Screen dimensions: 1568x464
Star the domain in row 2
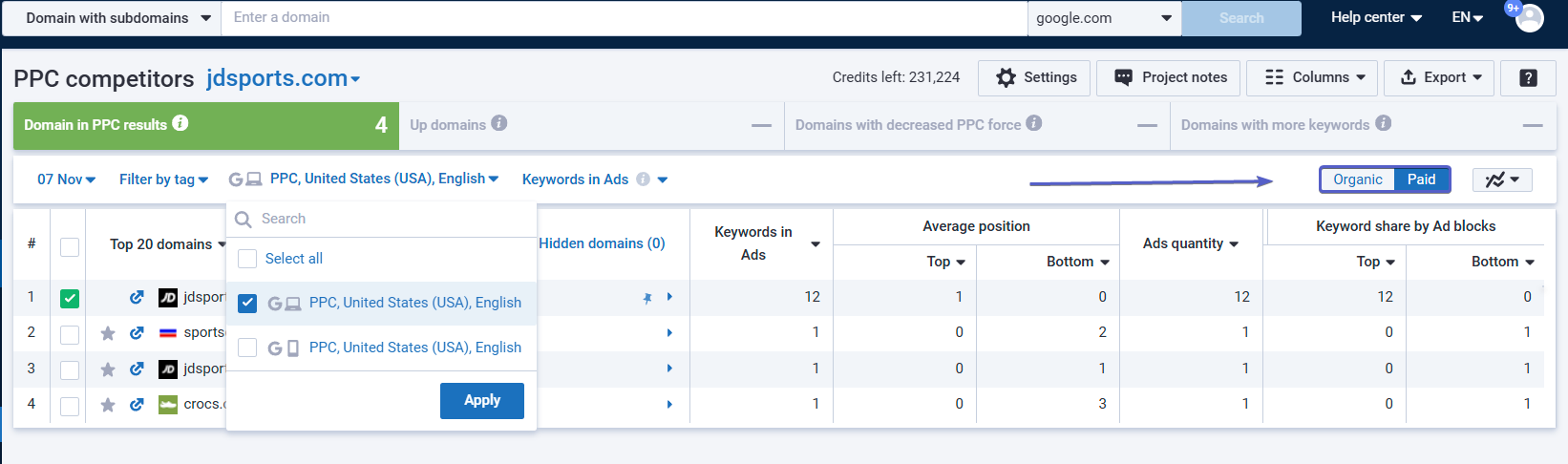click(108, 333)
